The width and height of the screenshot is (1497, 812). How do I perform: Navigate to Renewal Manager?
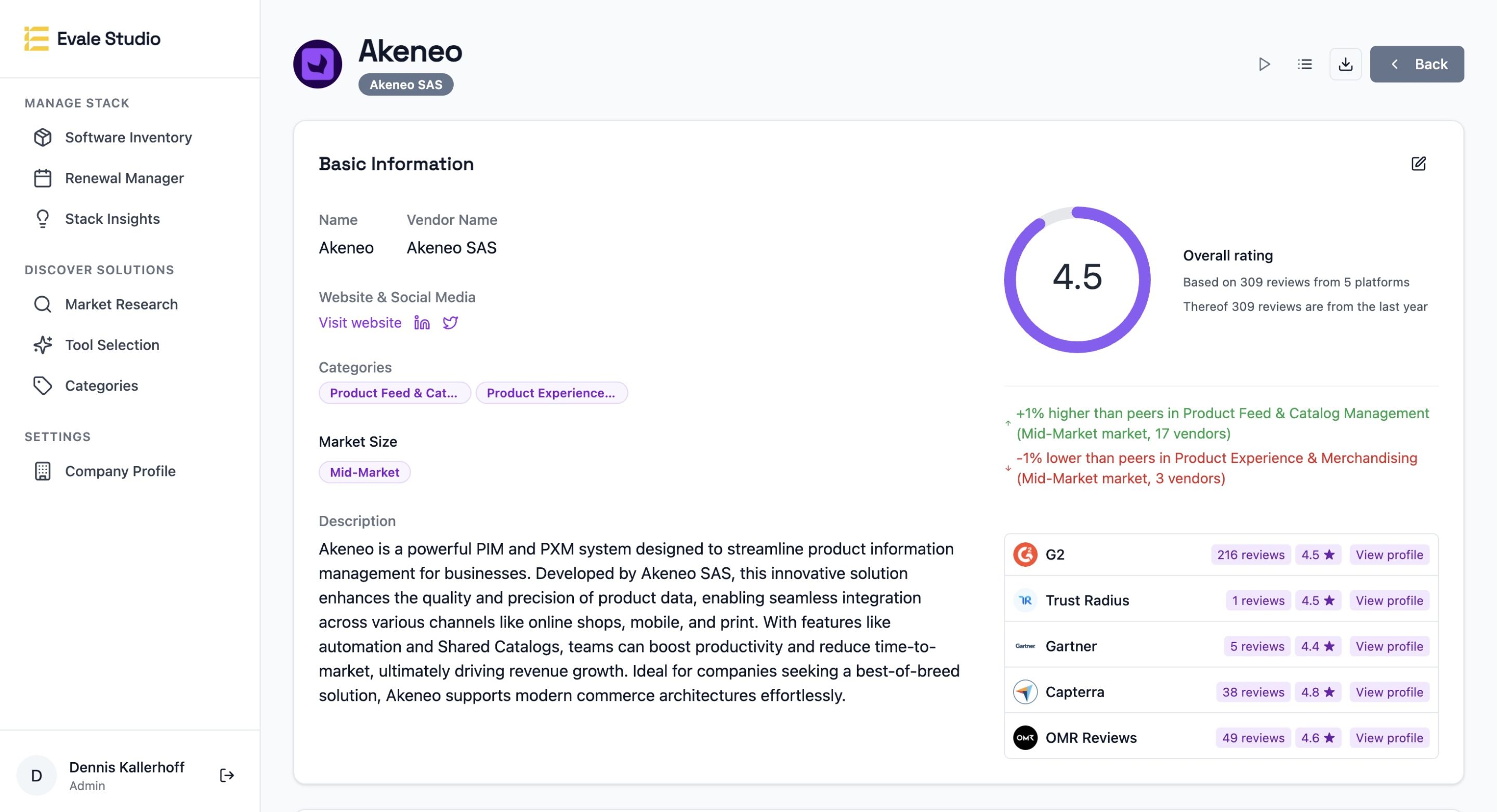124,178
